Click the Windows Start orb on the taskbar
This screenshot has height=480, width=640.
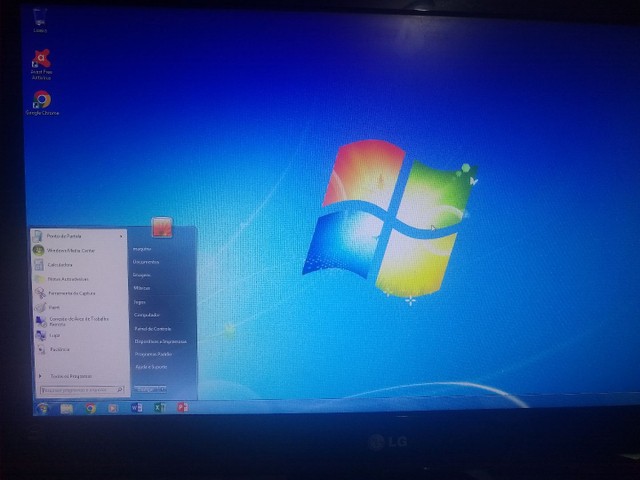[x=42, y=408]
